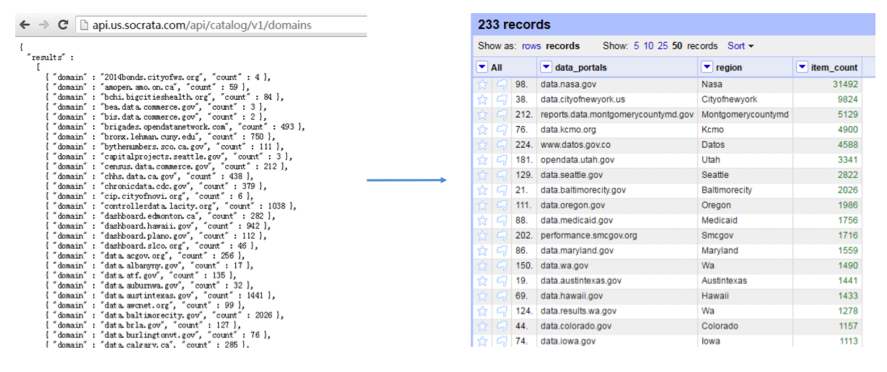Screen dimensions: 887x372
Task: Flag the data.cityofnewyork.us row
Action: tap(501, 100)
